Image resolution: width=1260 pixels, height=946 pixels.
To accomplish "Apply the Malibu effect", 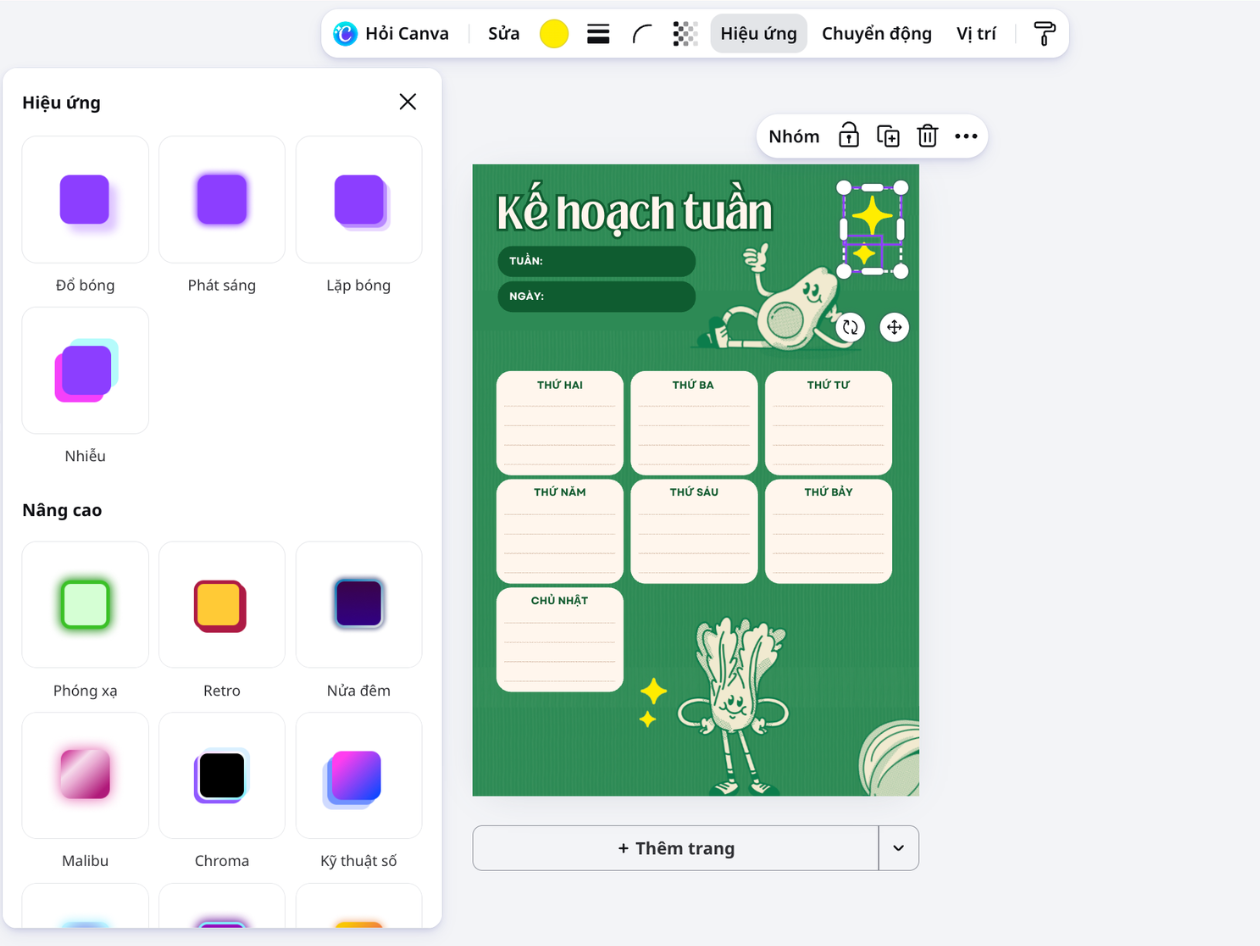I will coord(85,775).
